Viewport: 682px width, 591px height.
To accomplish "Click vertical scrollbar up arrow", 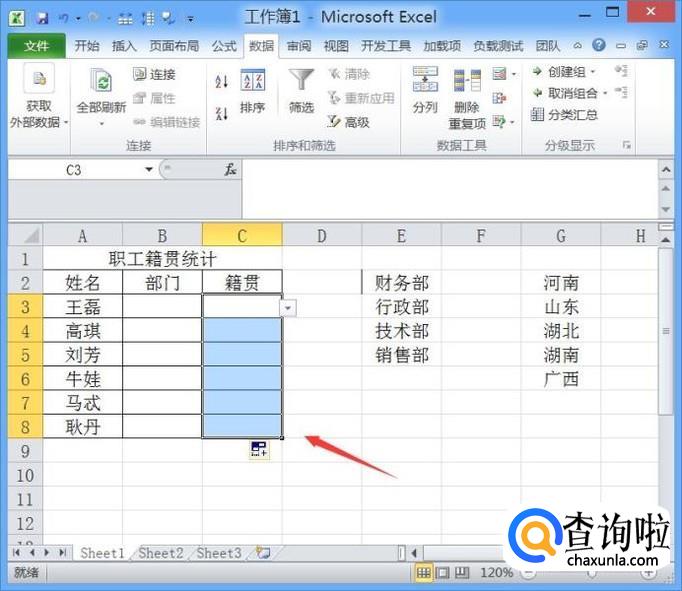I will click(665, 240).
